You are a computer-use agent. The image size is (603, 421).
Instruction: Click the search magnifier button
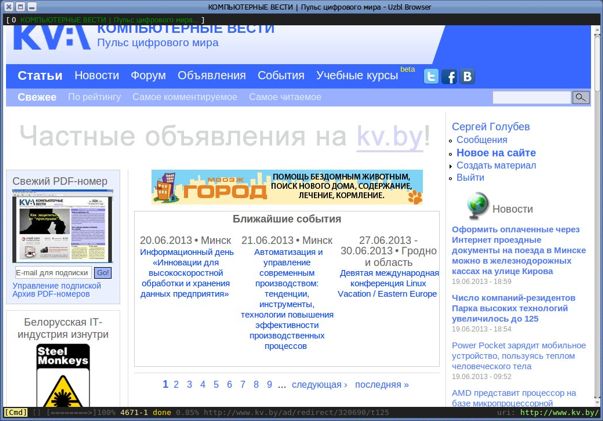[580, 97]
